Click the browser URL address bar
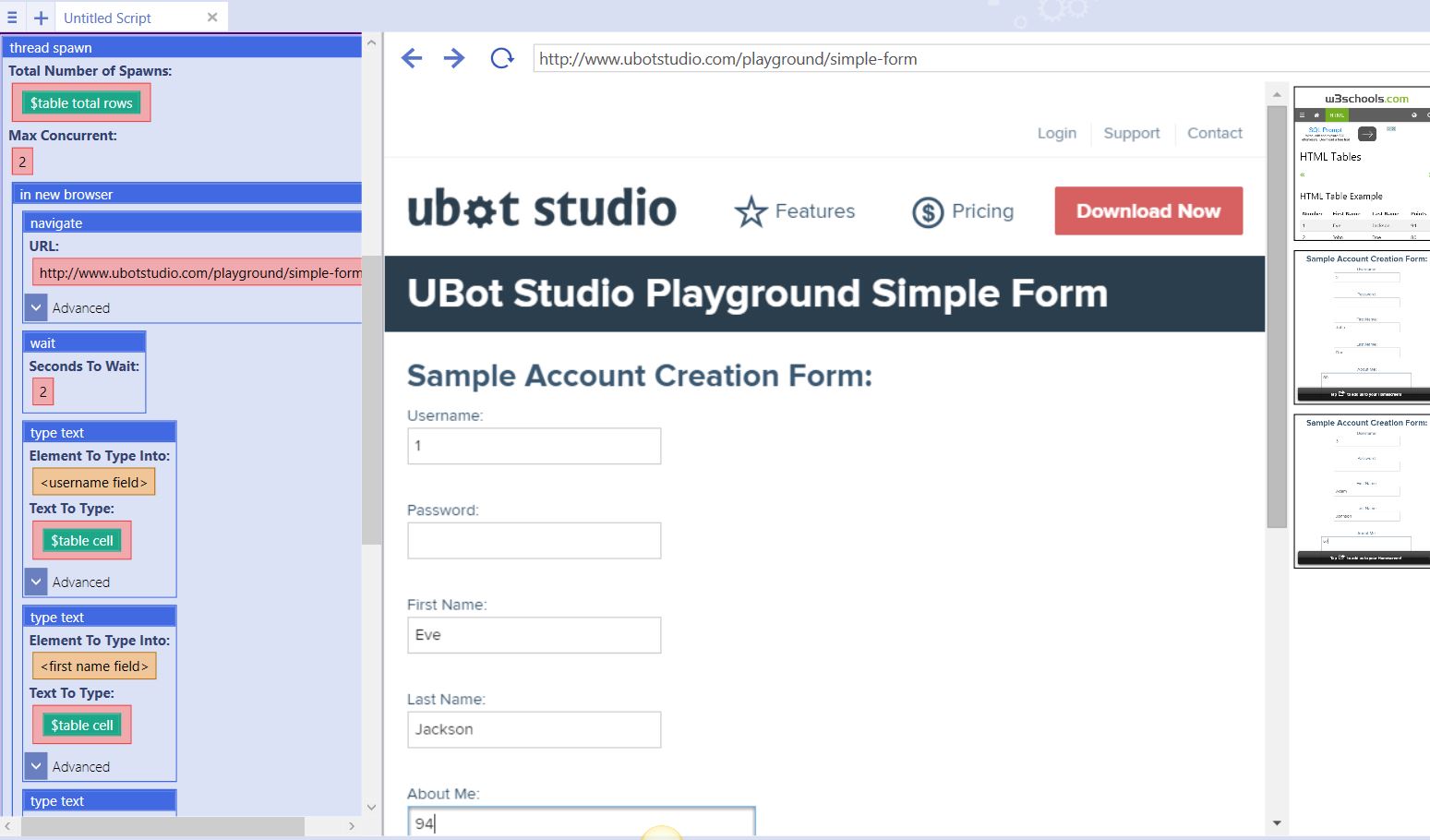Viewport: 1430px width, 840px height. click(x=981, y=58)
